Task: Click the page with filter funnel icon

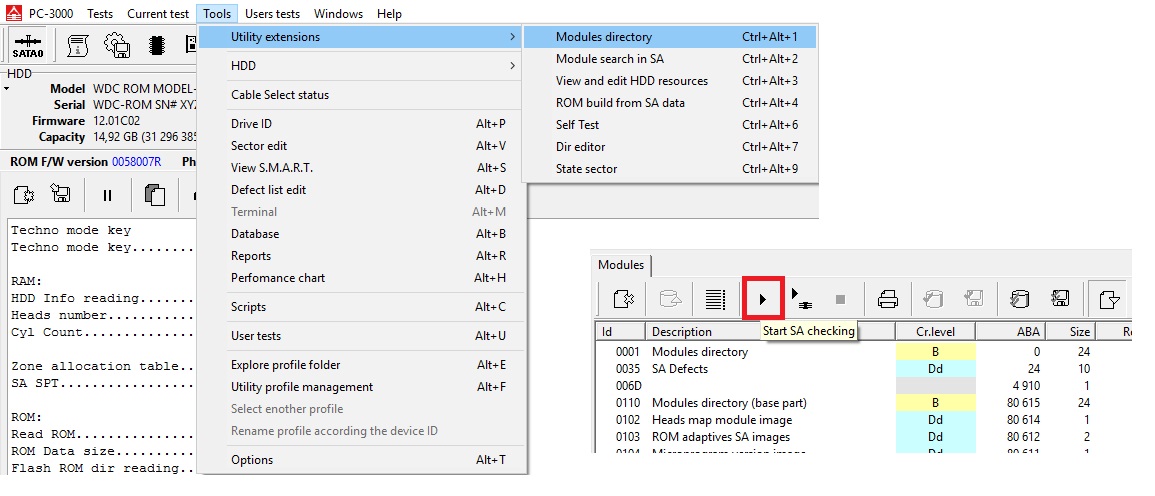Action: click(1109, 299)
